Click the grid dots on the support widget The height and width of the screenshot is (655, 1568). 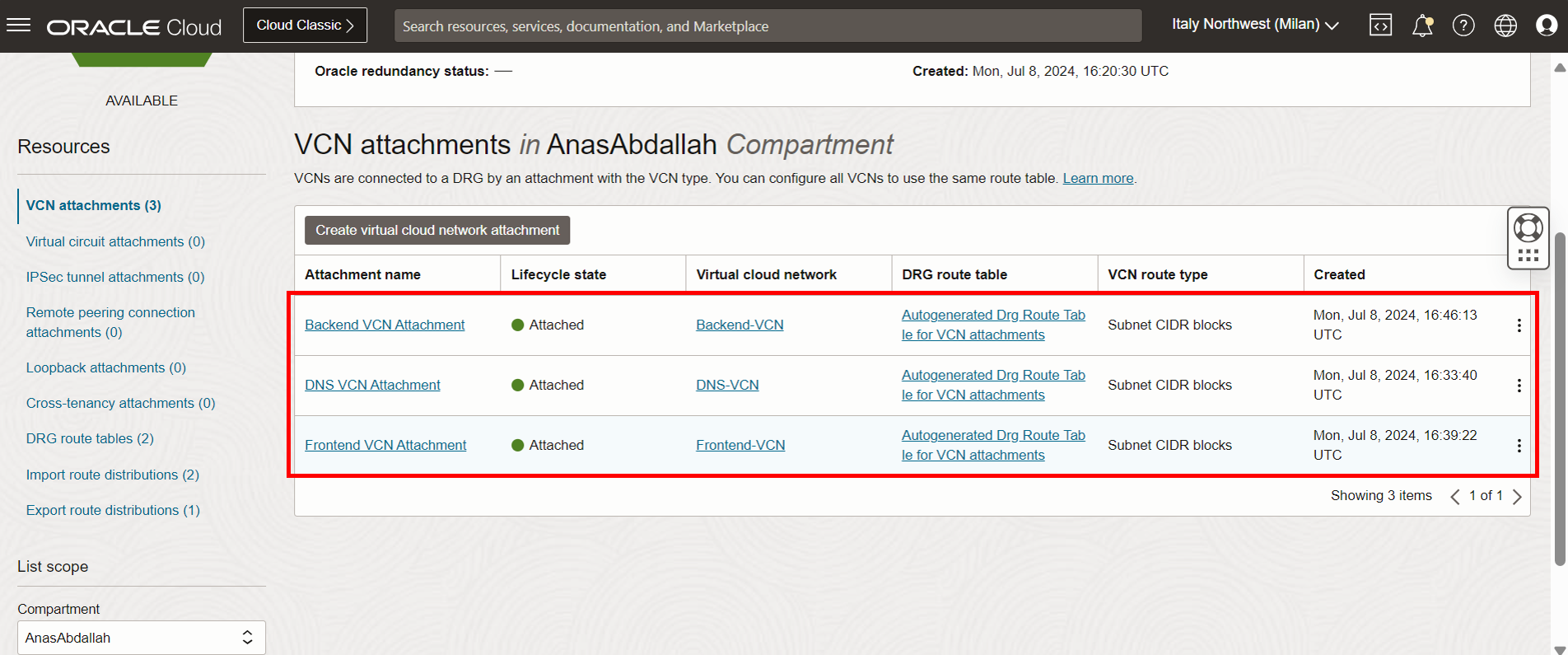[x=1528, y=255]
